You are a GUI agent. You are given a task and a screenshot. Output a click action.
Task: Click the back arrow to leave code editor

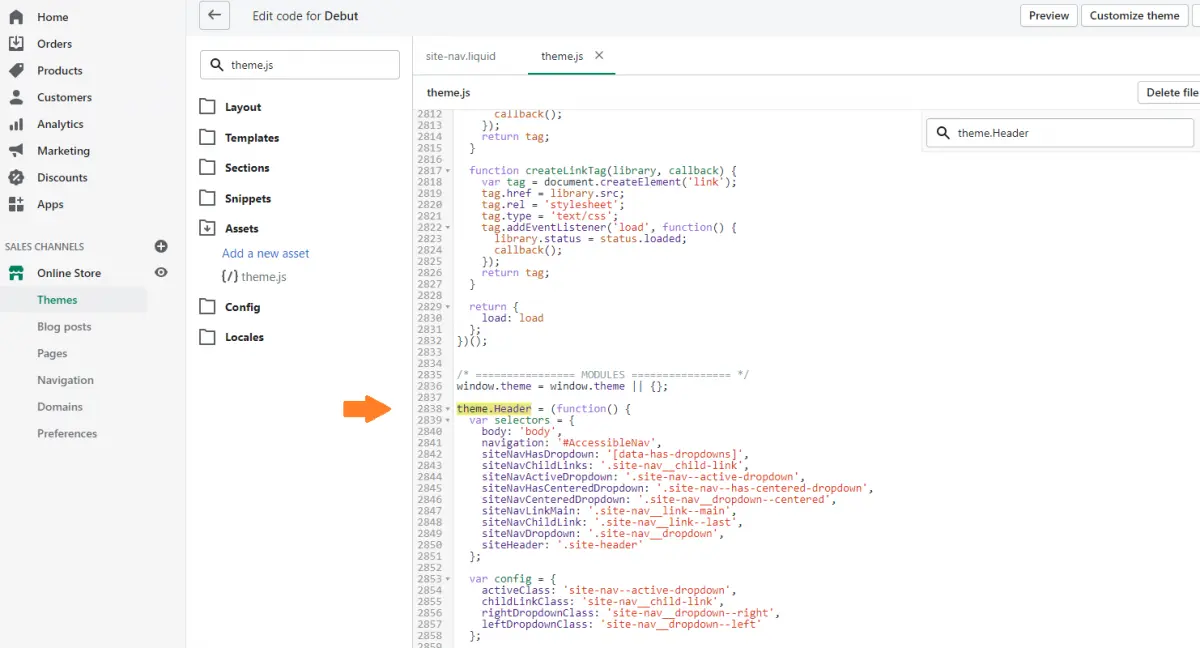pyautogui.click(x=214, y=15)
